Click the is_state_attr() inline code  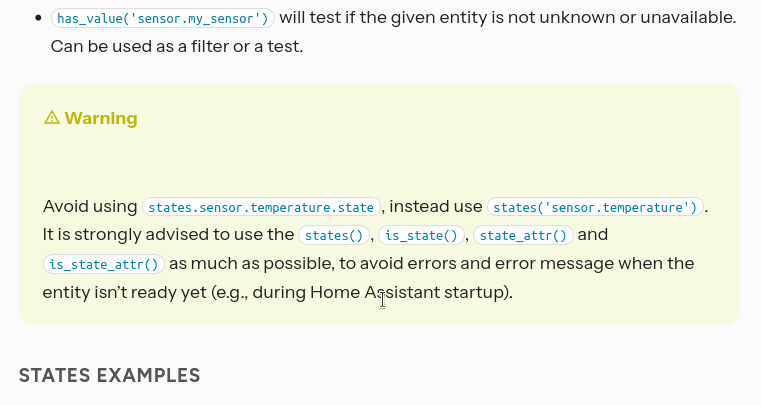pos(103,265)
